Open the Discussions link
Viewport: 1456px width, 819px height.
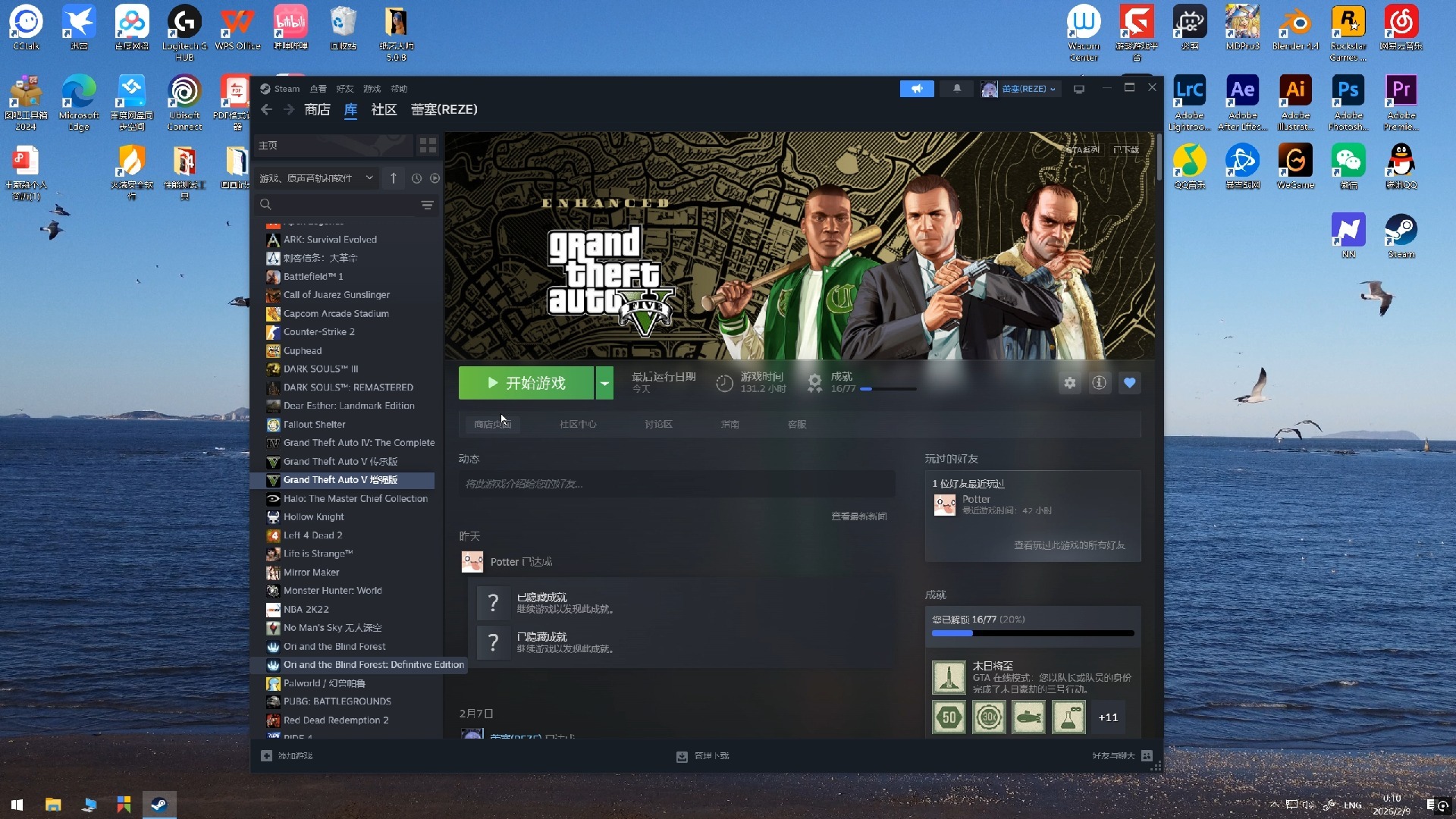658,425
